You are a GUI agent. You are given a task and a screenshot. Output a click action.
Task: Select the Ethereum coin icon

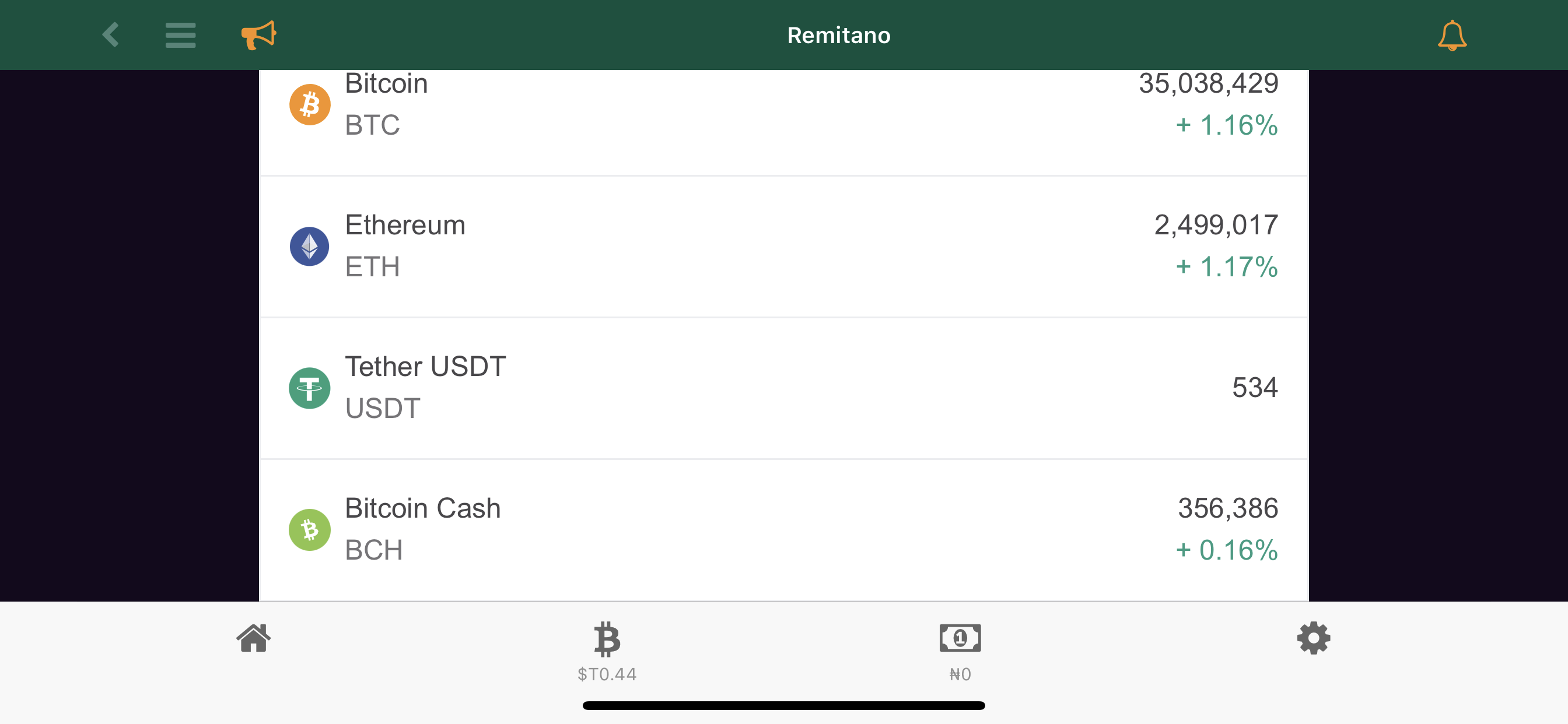310,246
